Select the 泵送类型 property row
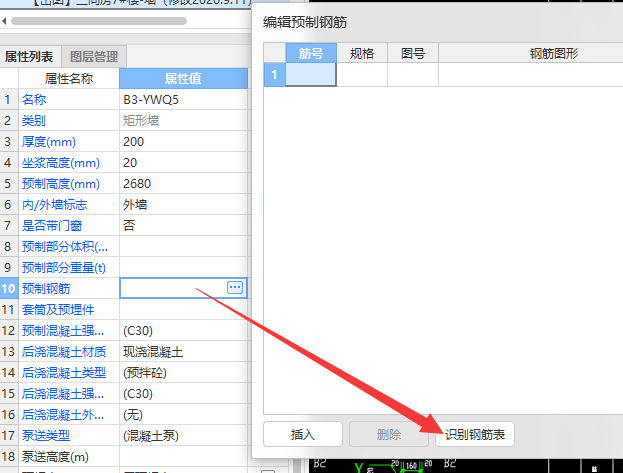Image resolution: width=623 pixels, height=473 pixels. 68,435
